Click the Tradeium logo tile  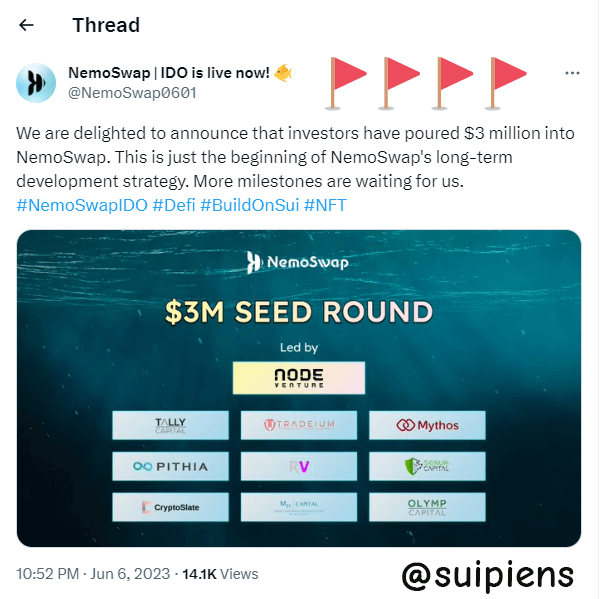tap(299, 425)
